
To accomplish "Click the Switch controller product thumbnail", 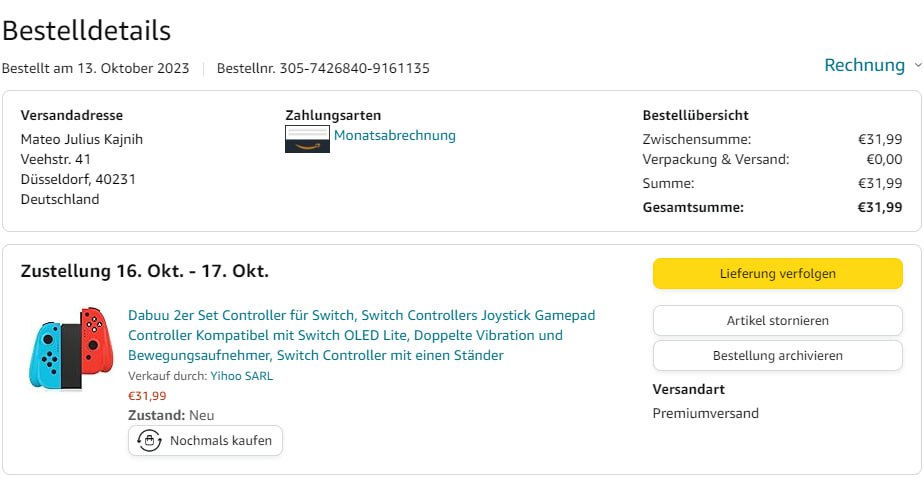I will pos(71,347).
